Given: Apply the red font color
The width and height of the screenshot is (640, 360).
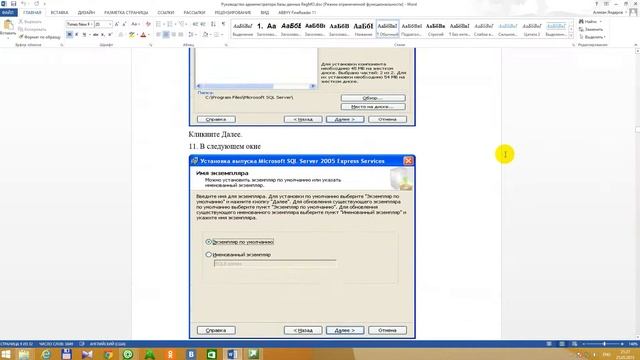Looking at the screenshot, I should click(143, 35).
